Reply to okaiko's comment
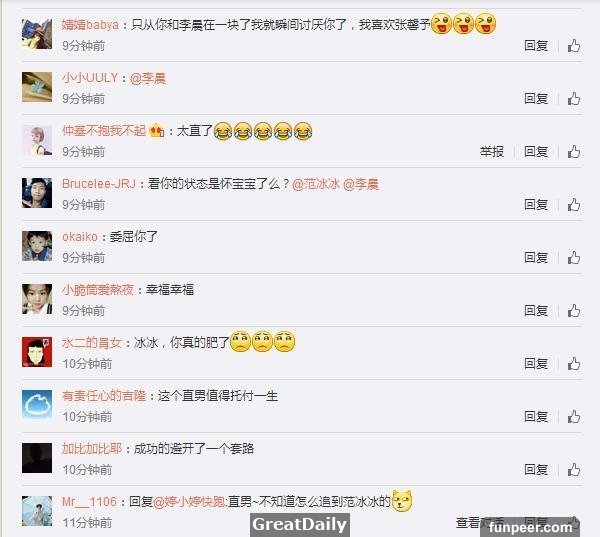The height and width of the screenshot is (537, 600). (536, 258)
